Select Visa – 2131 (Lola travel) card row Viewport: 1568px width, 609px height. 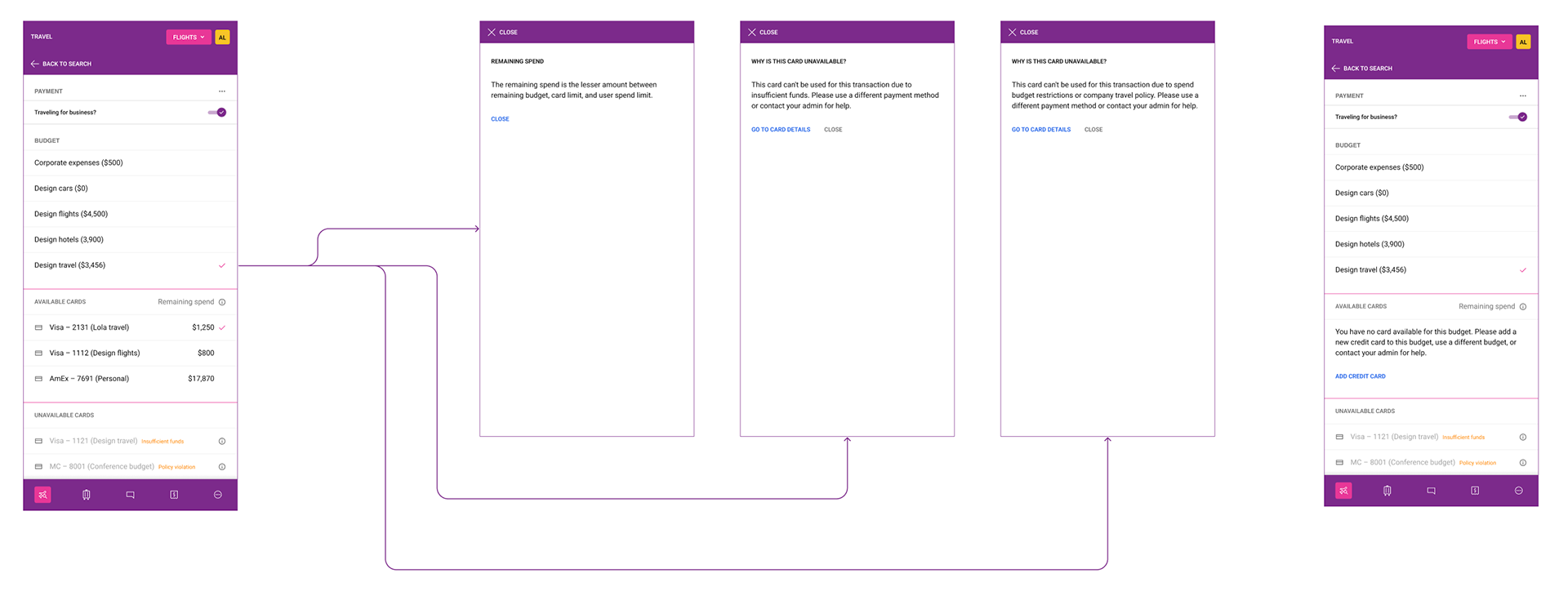131,327
